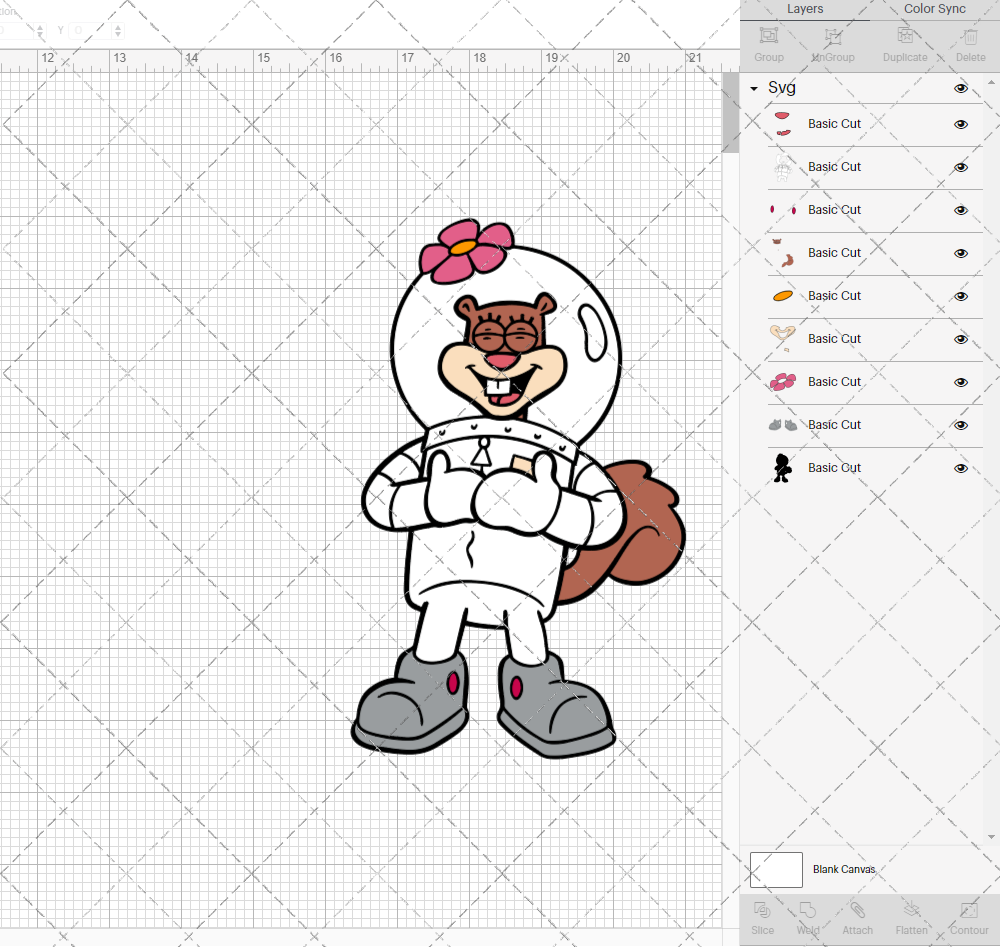
Task: Click the pink flower on the canvas
Action: 466,251
